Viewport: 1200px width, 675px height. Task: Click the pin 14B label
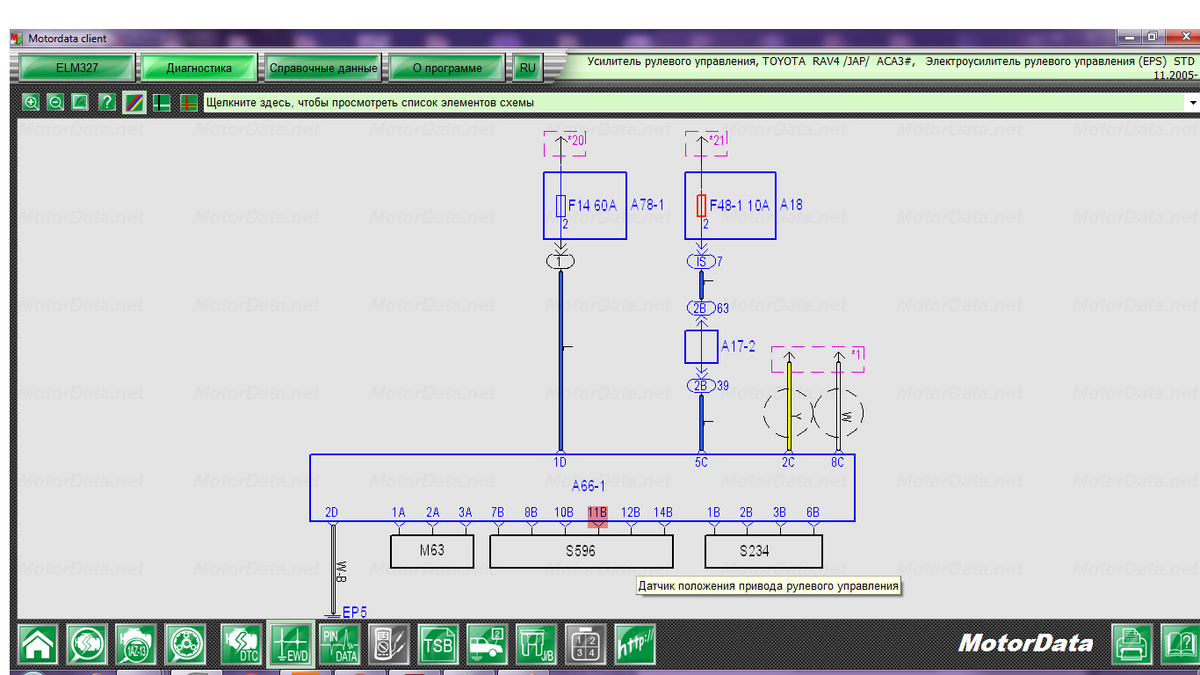click(x=663, y=513)
